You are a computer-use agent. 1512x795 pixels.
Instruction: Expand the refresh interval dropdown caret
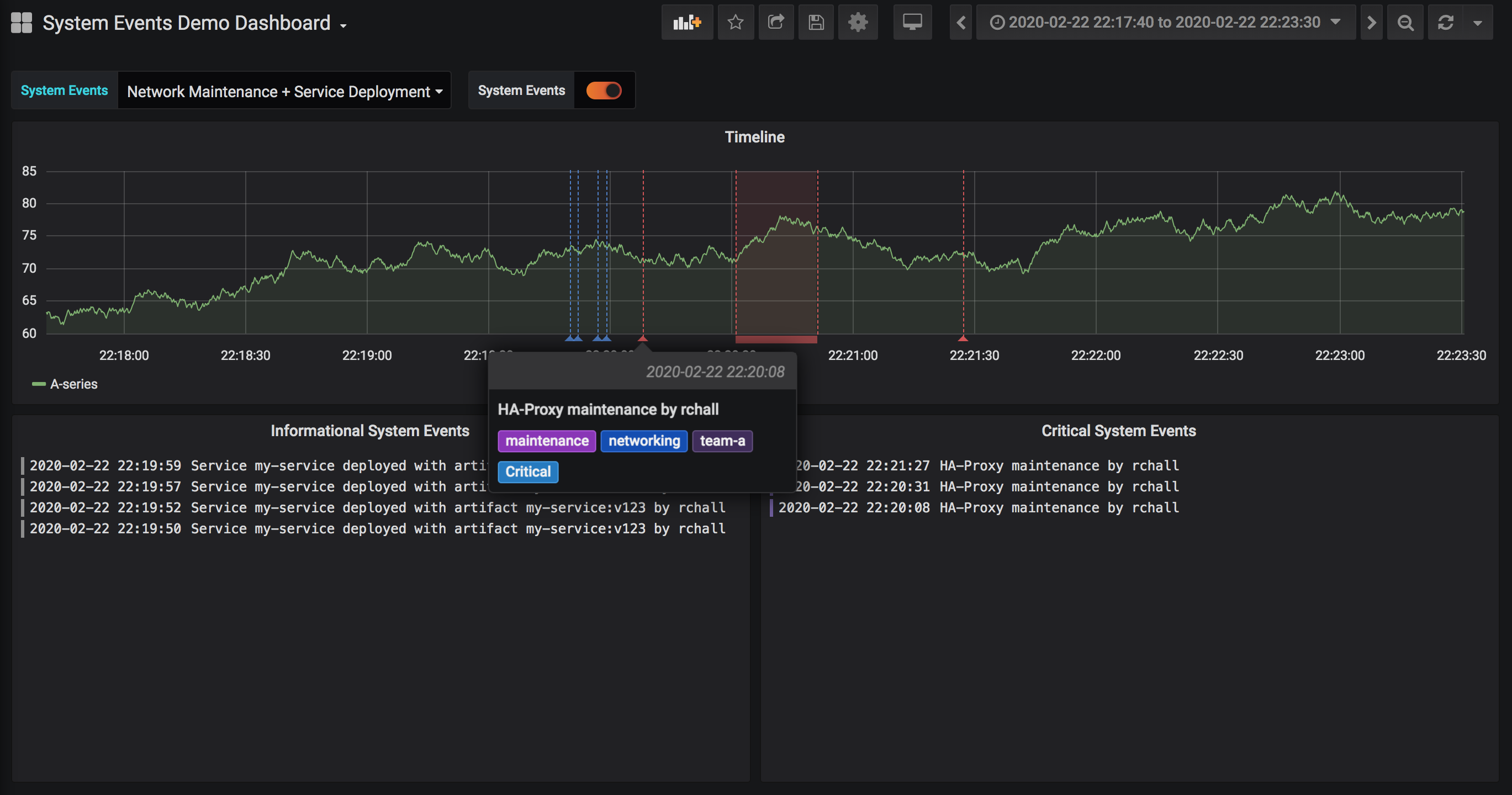(x=1477, y=23)
